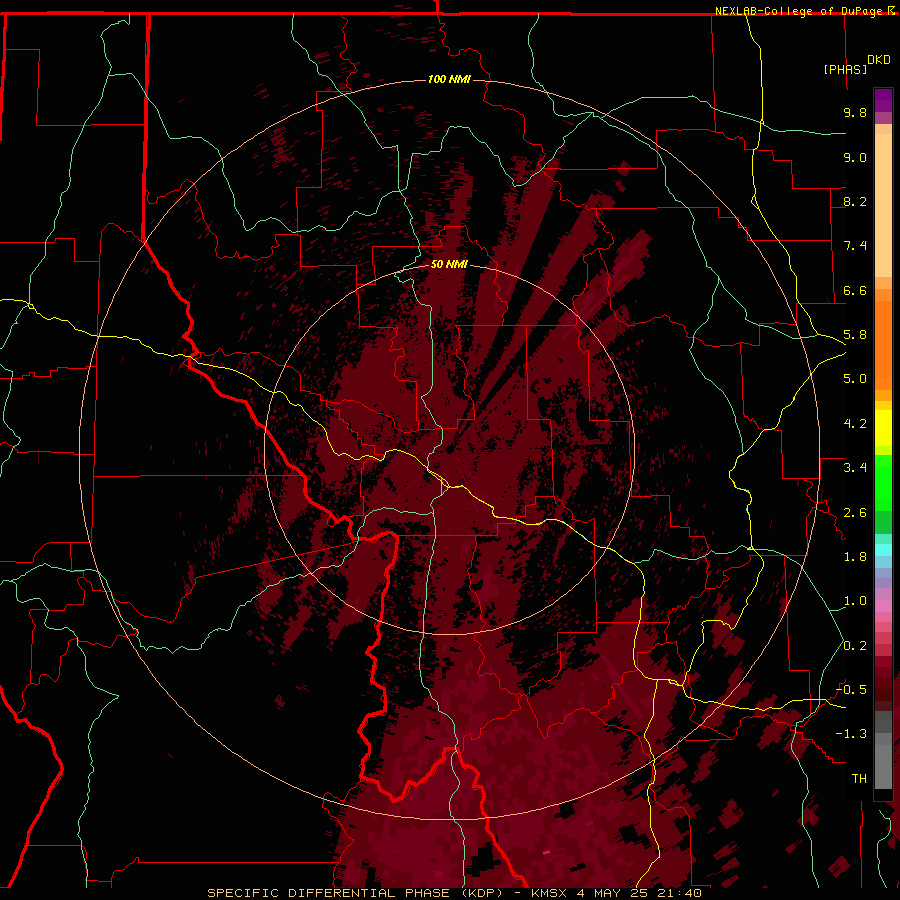This screenshot has height=900, width=900.
Task: Click the [PHAS] label near colorbar
Action: (x=845, y=69)
